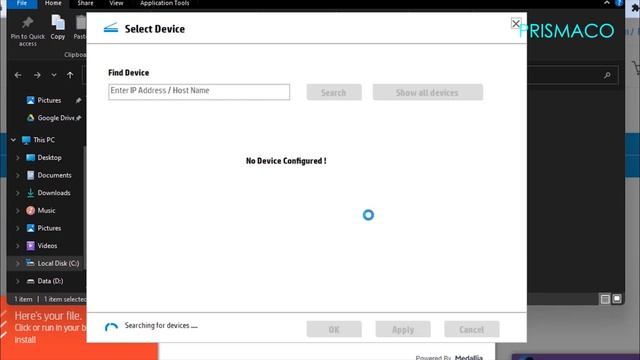This screenshot has width=640, height=360.
Task: Click Show all devices button
Action: pos(427,92)
